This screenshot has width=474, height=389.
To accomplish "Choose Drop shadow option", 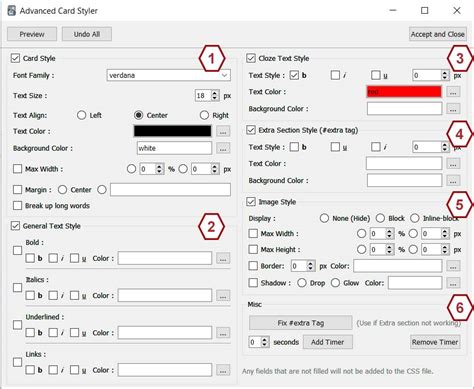I will 302,283.
